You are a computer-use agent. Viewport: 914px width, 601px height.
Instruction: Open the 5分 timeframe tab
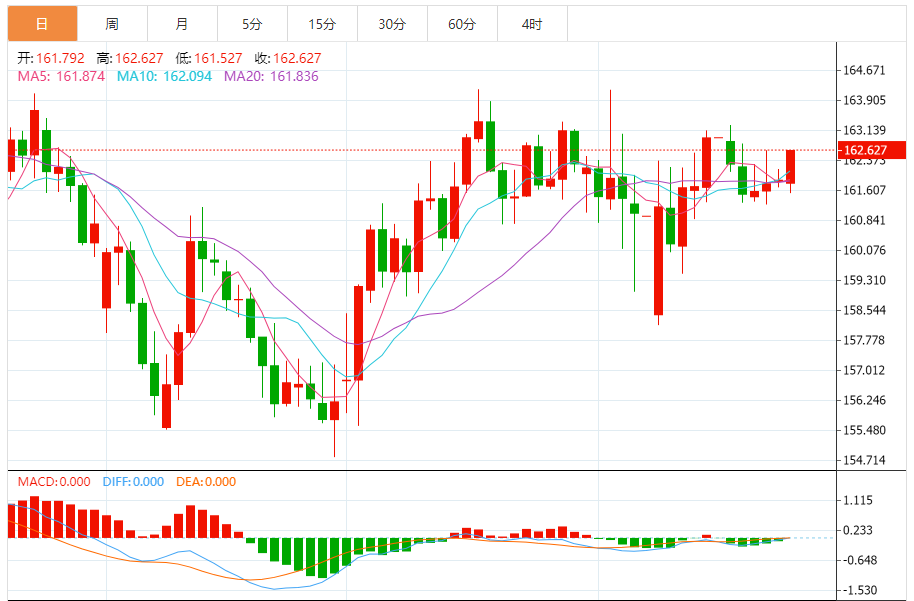point(252,24)
